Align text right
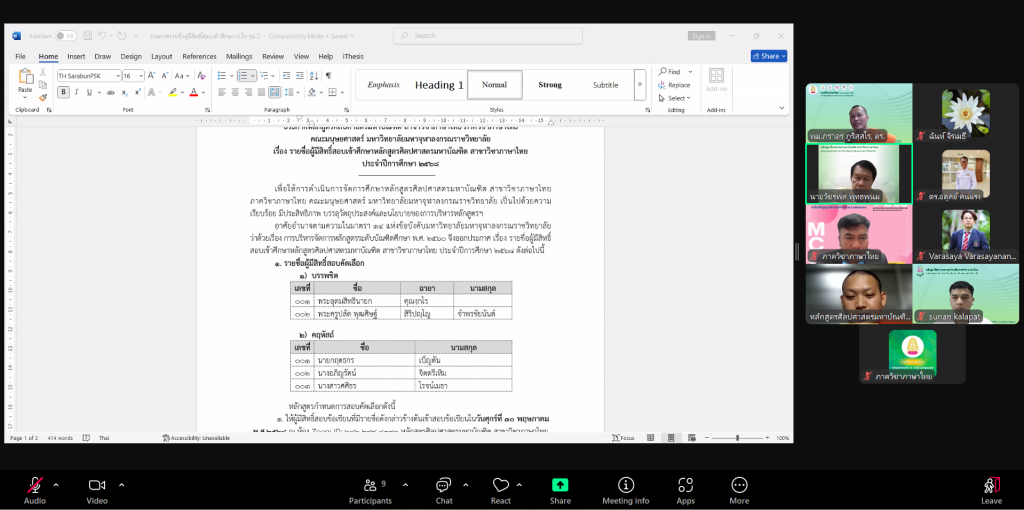Image resolution: width=1024 pixels, height=510 pixels. (248, 92)
